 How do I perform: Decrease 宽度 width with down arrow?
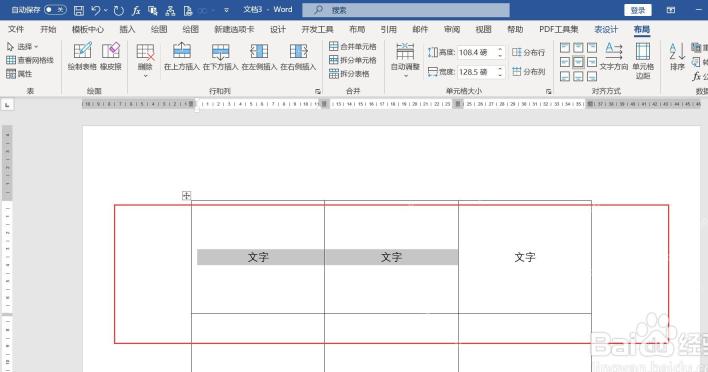(x=500, y=75)
